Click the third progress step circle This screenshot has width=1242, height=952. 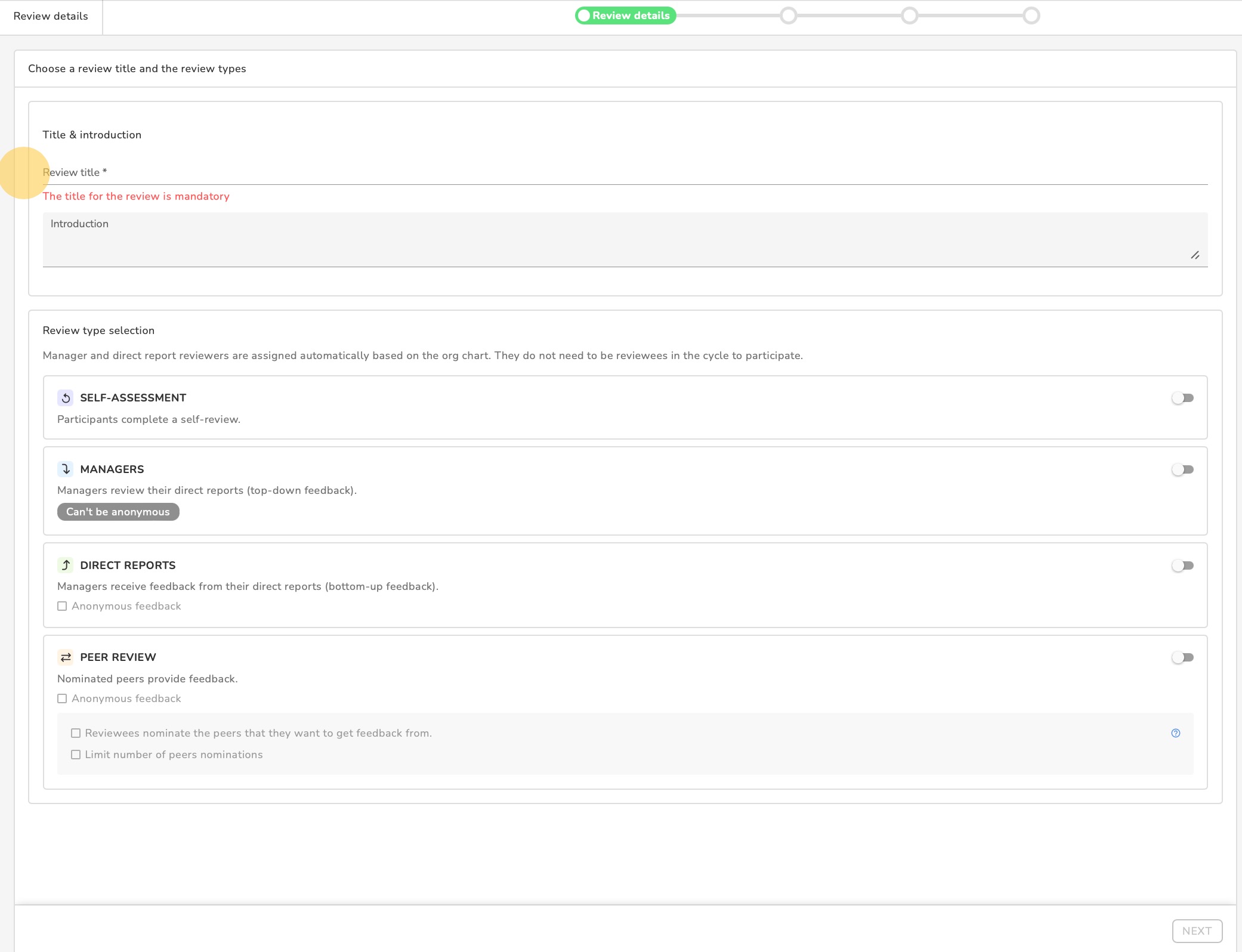point(910,16)
